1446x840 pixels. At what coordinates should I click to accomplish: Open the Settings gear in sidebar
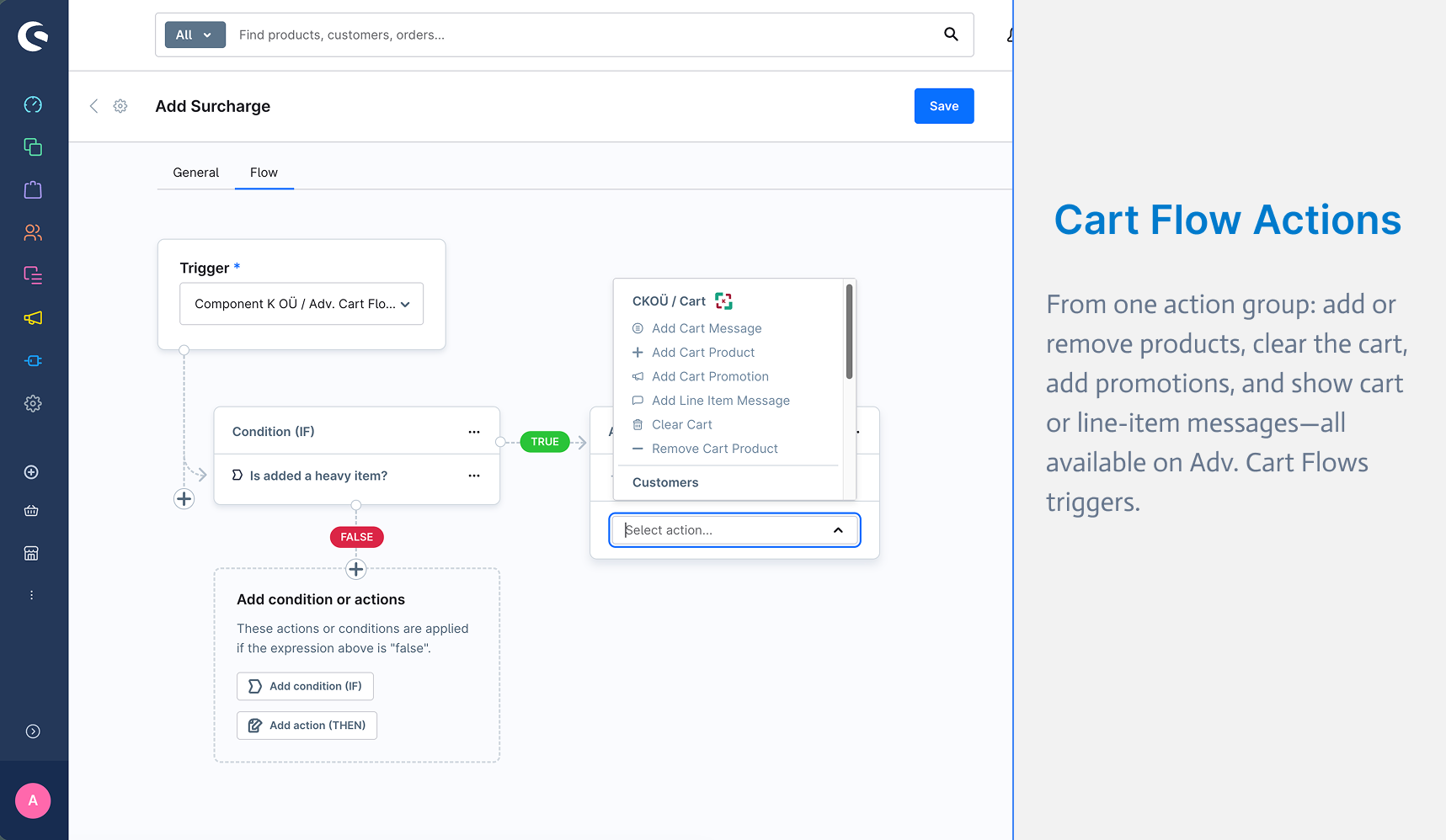coord(33,404)
